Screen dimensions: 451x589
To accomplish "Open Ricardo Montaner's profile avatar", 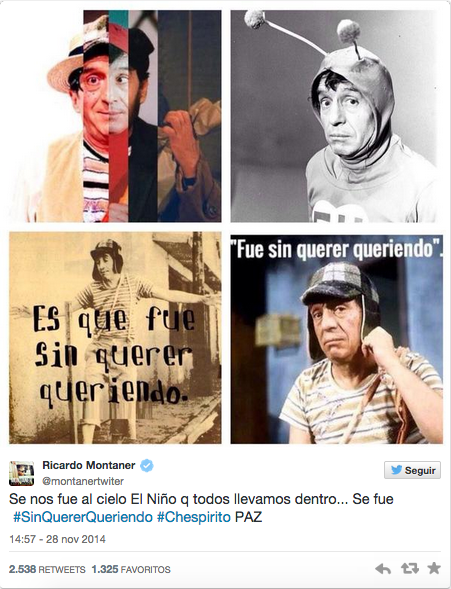I will 21,473.
